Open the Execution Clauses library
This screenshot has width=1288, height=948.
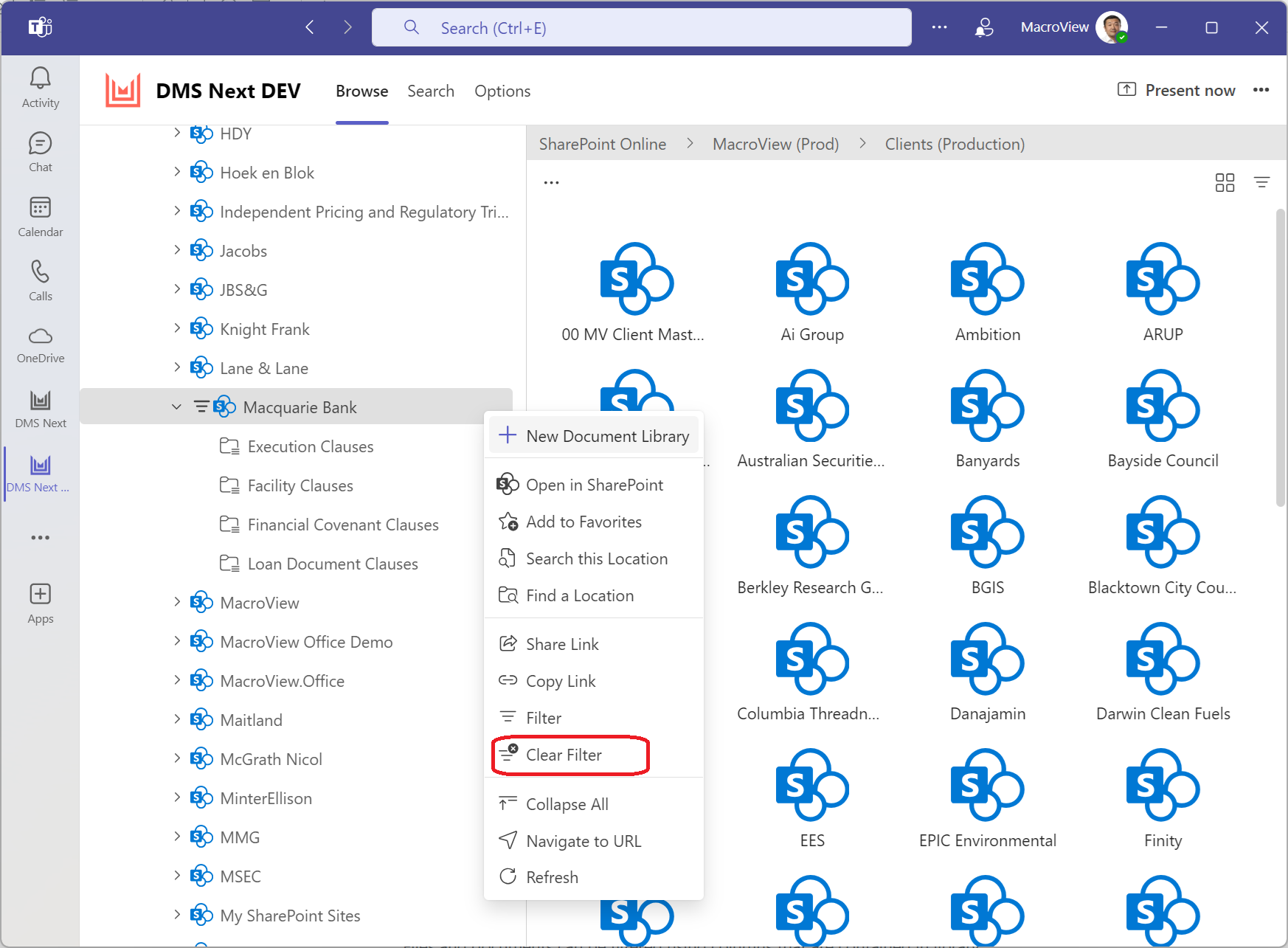click(x=297, y=446)
